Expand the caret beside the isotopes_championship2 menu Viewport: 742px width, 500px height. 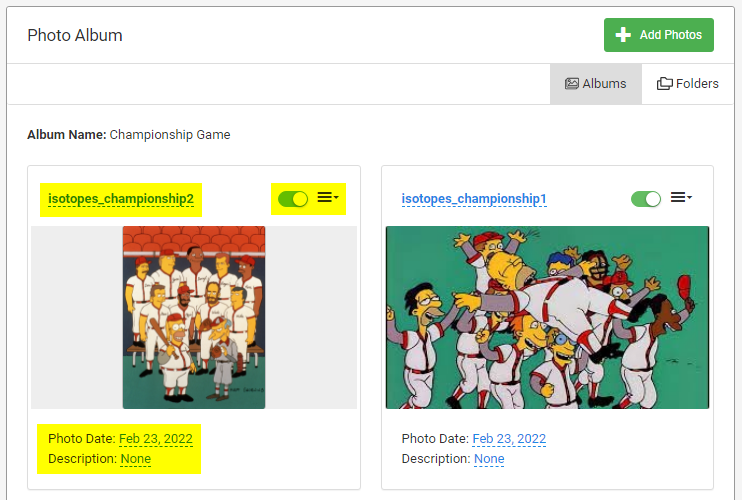(x=336, y=197)
